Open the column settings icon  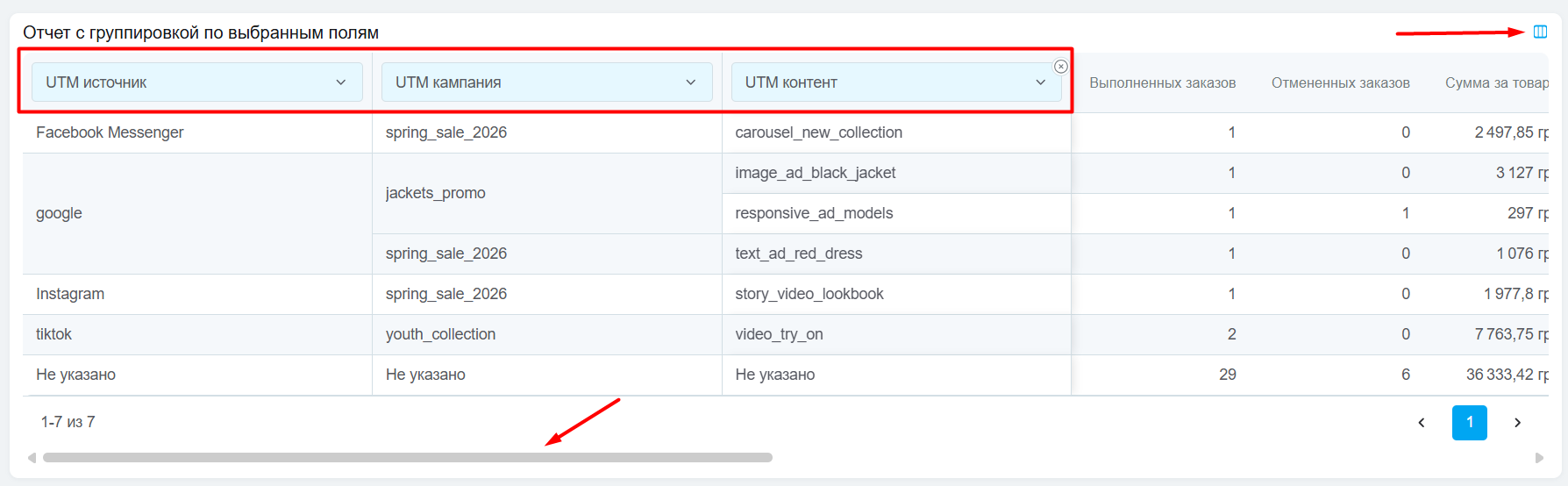[1540, 32]
